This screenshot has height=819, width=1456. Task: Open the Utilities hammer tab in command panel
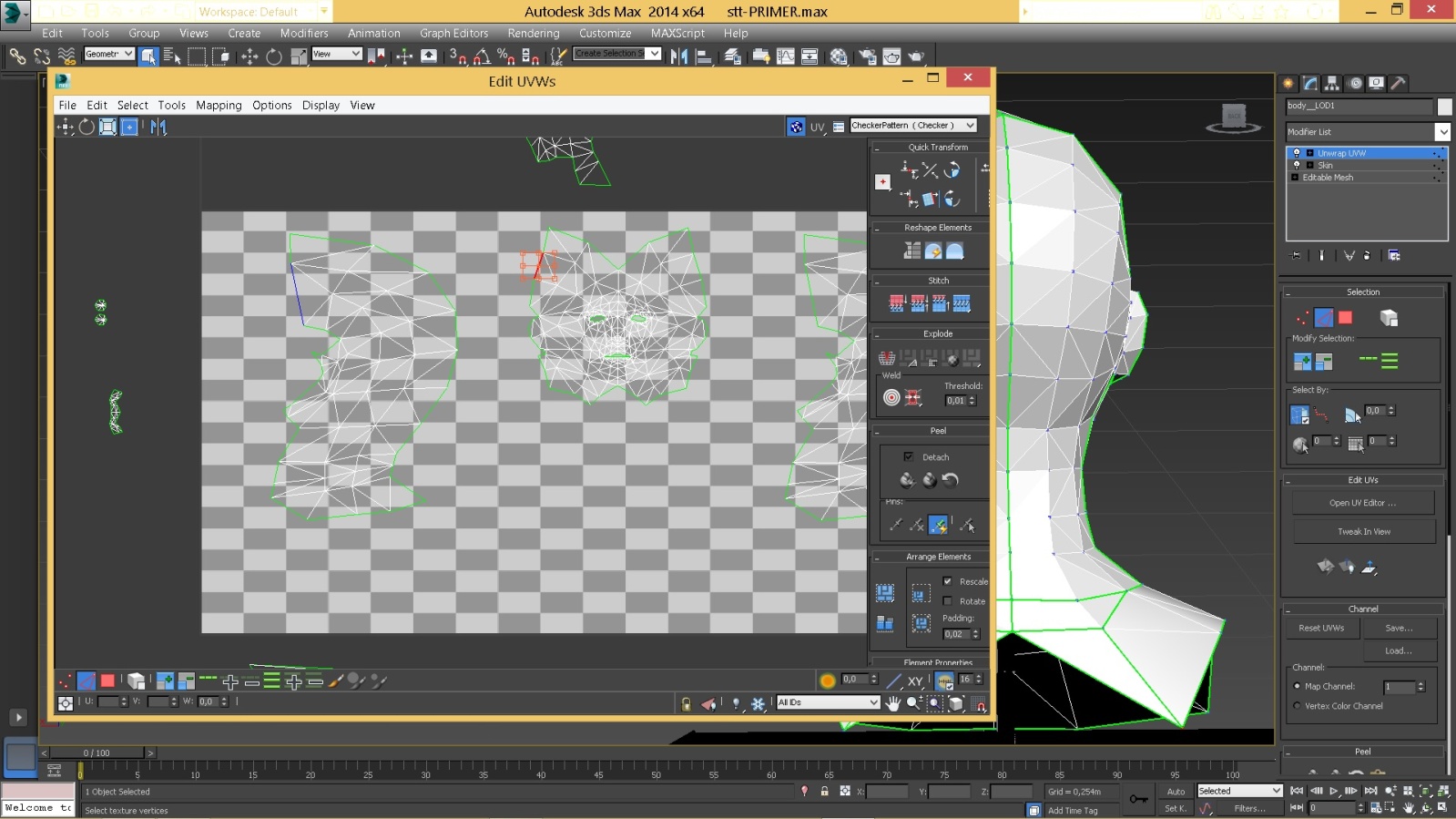pos(1398,83)
